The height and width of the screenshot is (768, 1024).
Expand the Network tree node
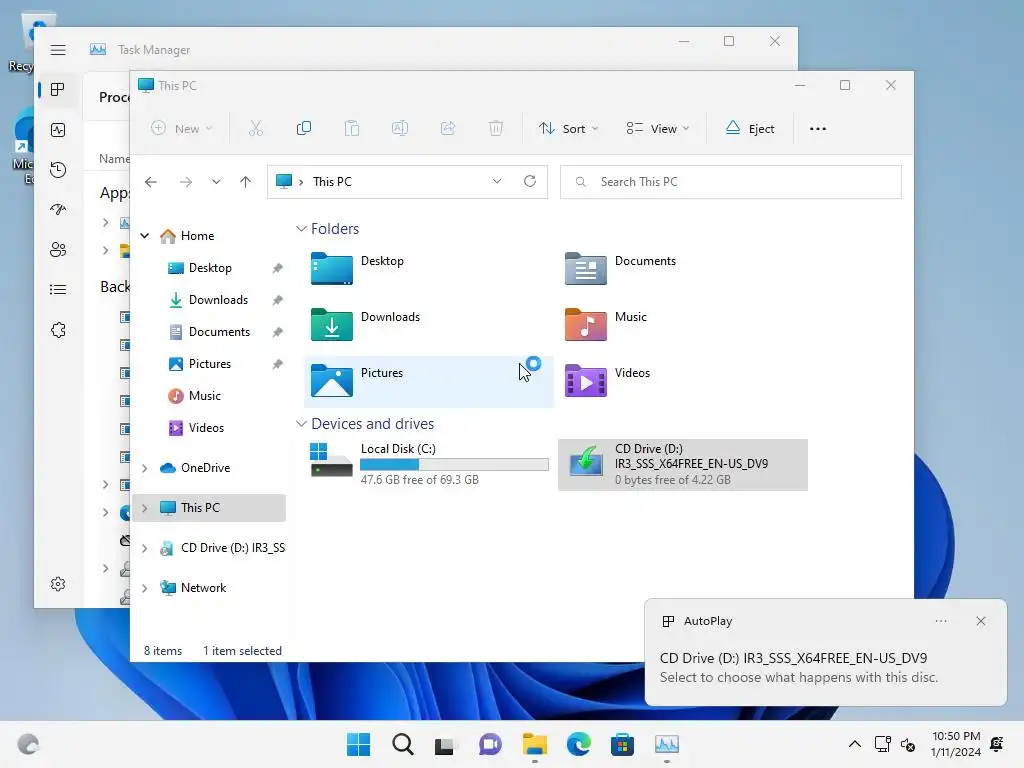(145, 588)
